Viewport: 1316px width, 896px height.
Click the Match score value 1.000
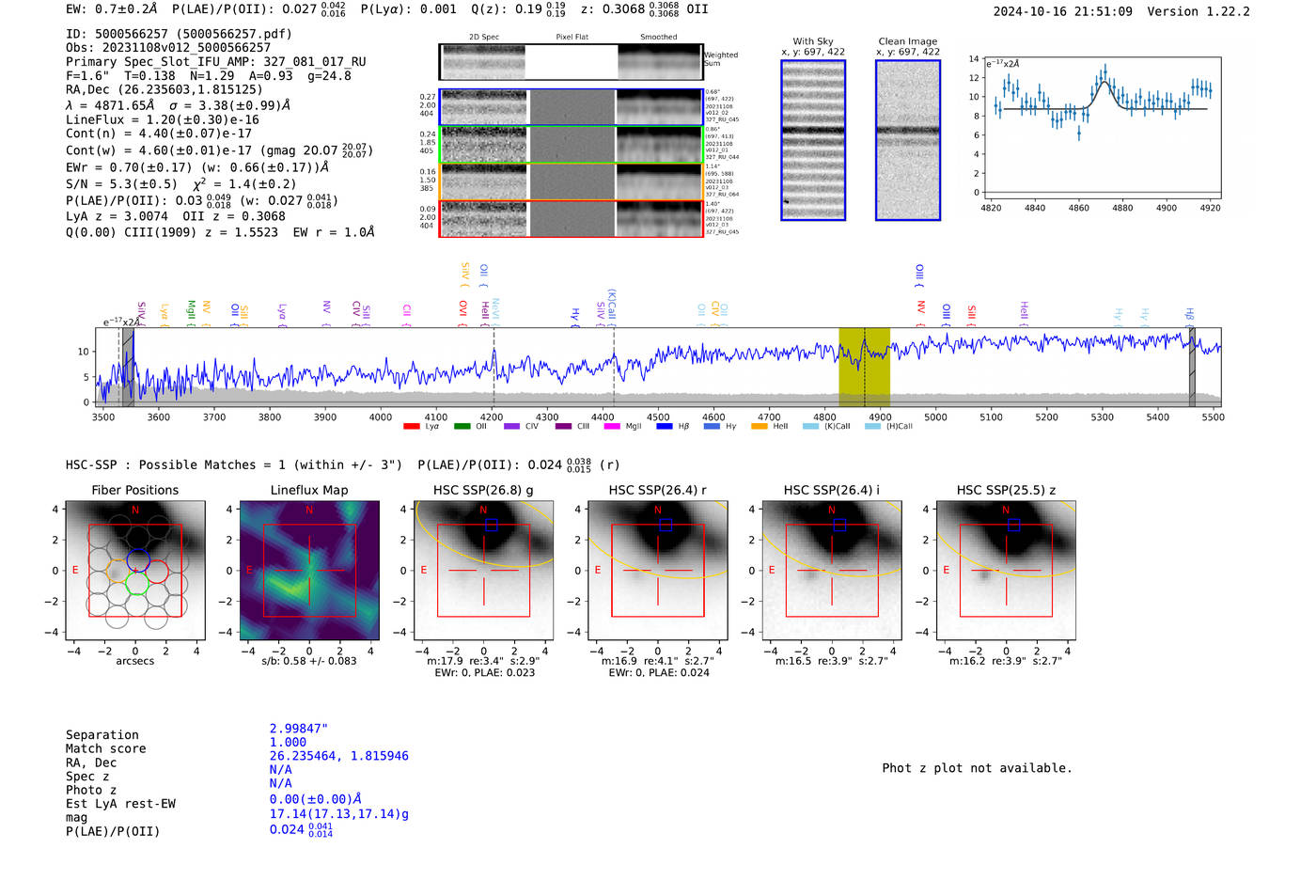(288, 742)
